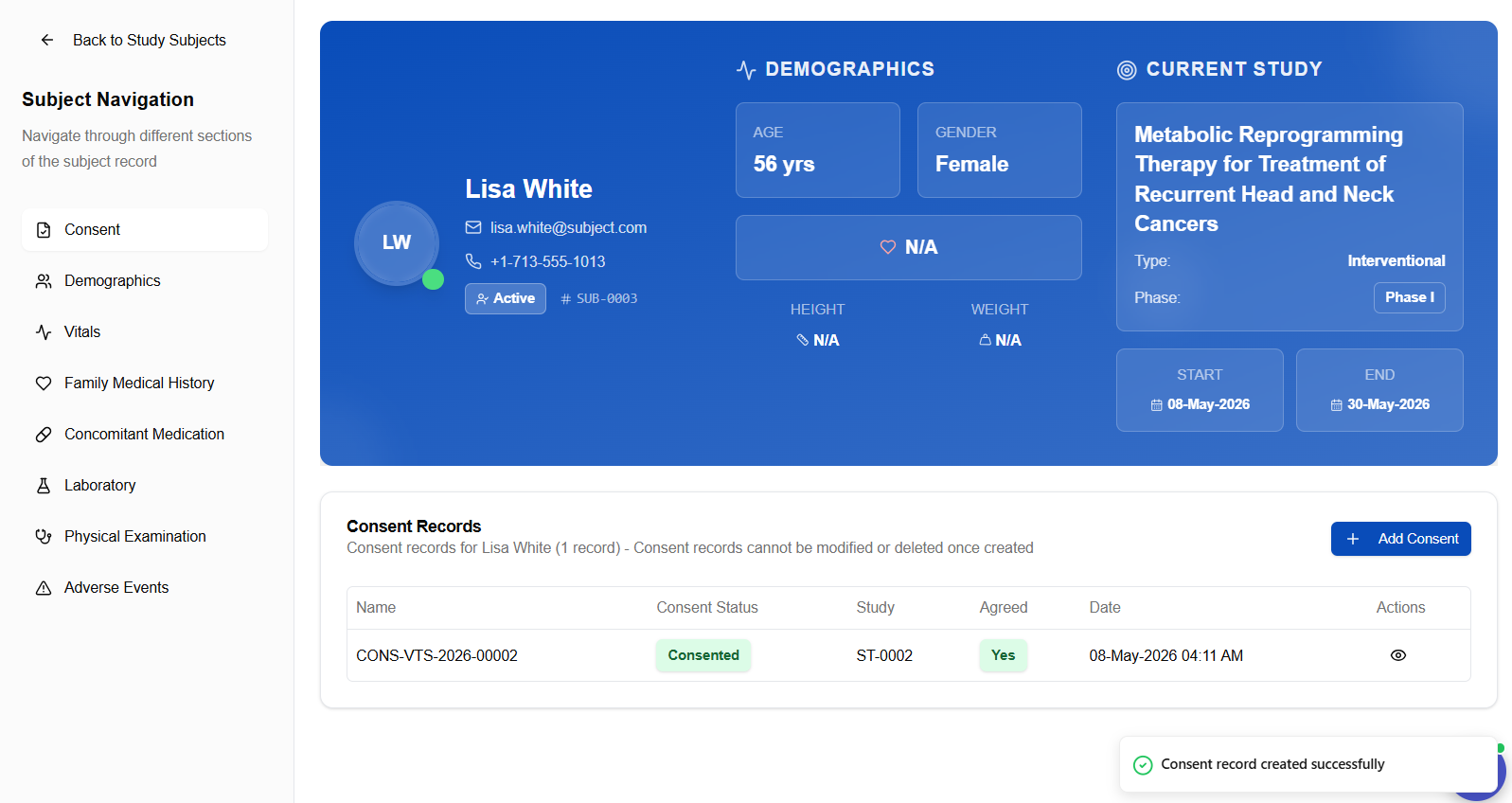The image size is (1512, 803).
Task: Click the Adverse Events warning icon
Action: 44,588
